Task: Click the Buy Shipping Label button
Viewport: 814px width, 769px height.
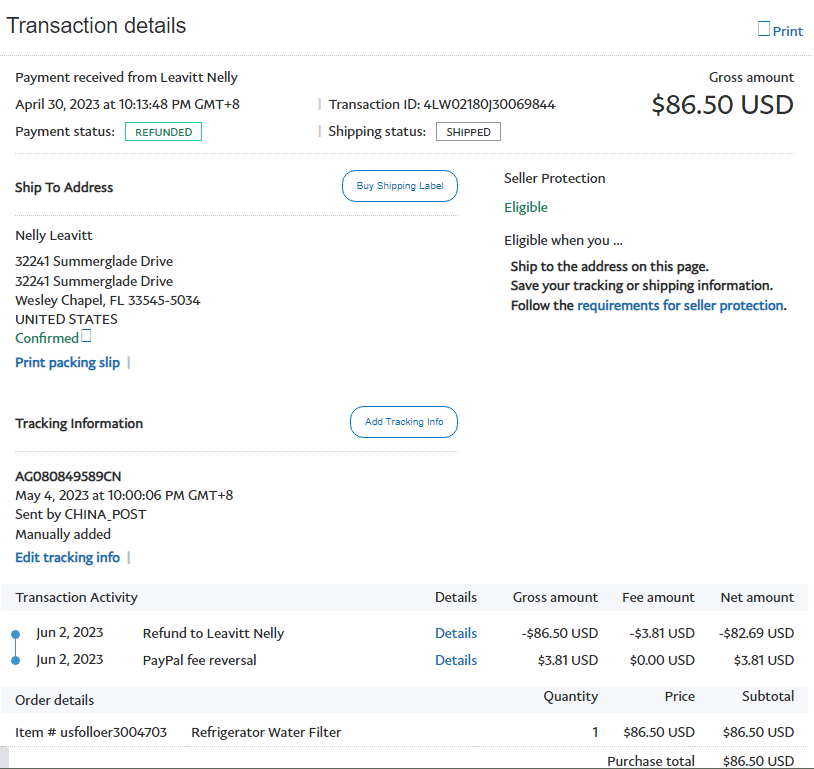Action: (x=400, y=186)
